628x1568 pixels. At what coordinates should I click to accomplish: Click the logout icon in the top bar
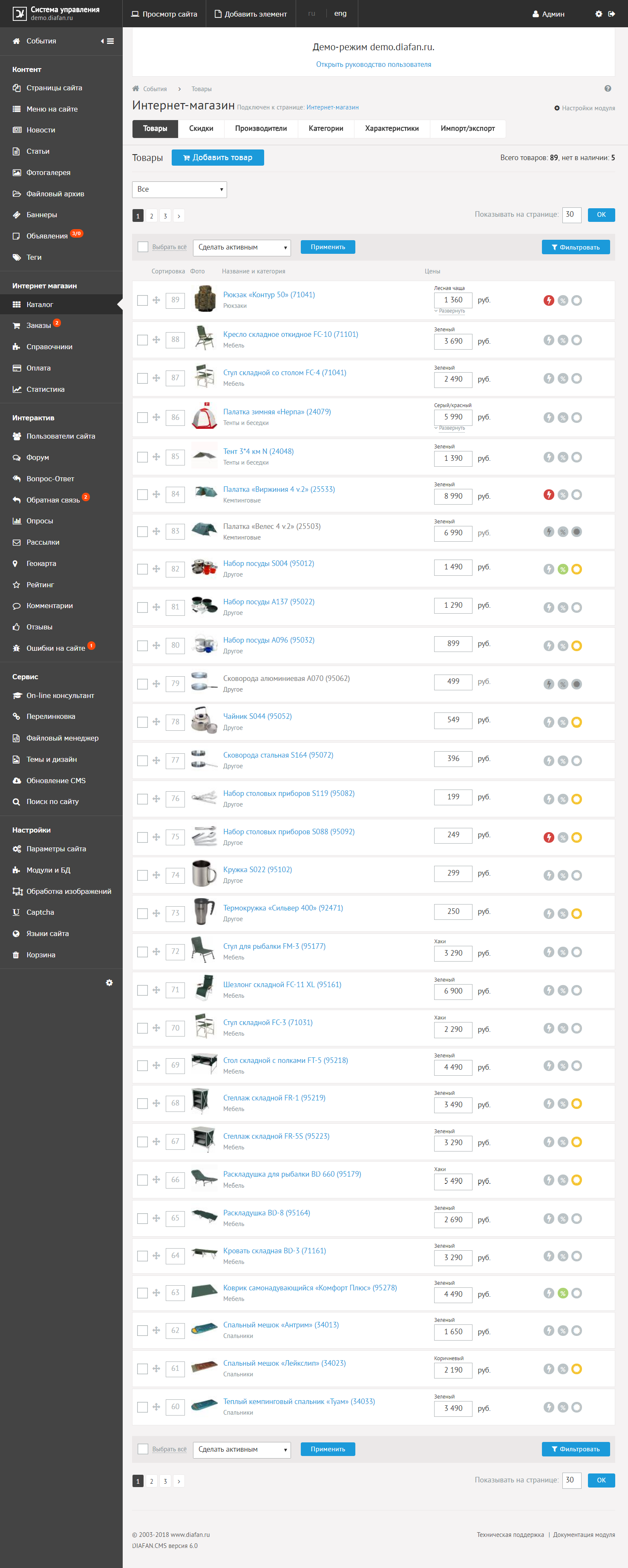611,13
